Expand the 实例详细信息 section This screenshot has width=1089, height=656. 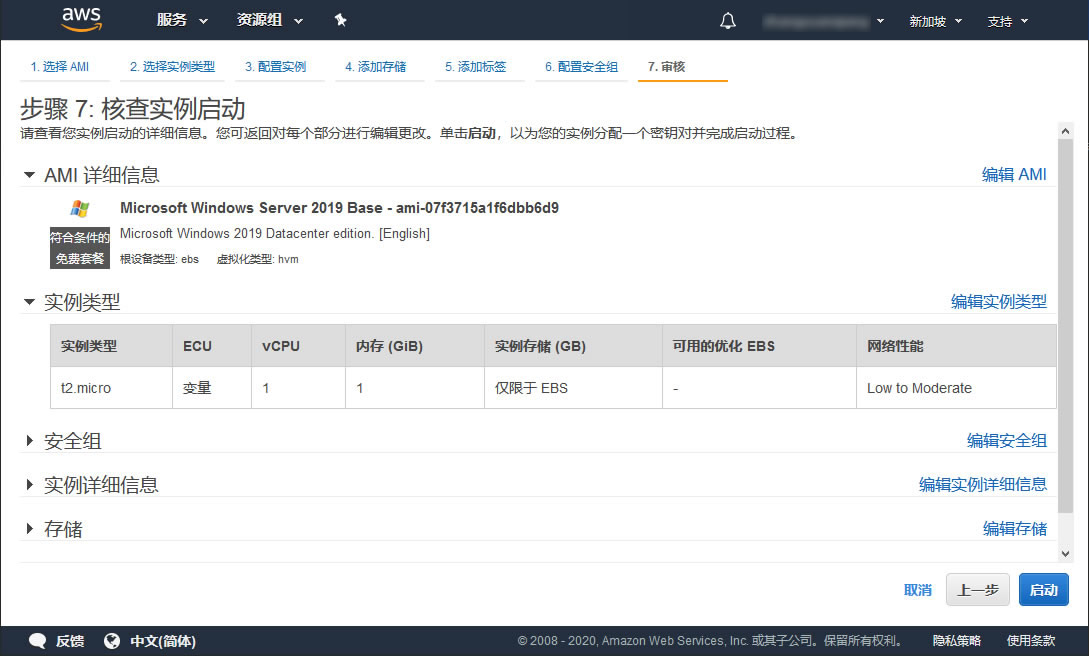coord(29,485)
